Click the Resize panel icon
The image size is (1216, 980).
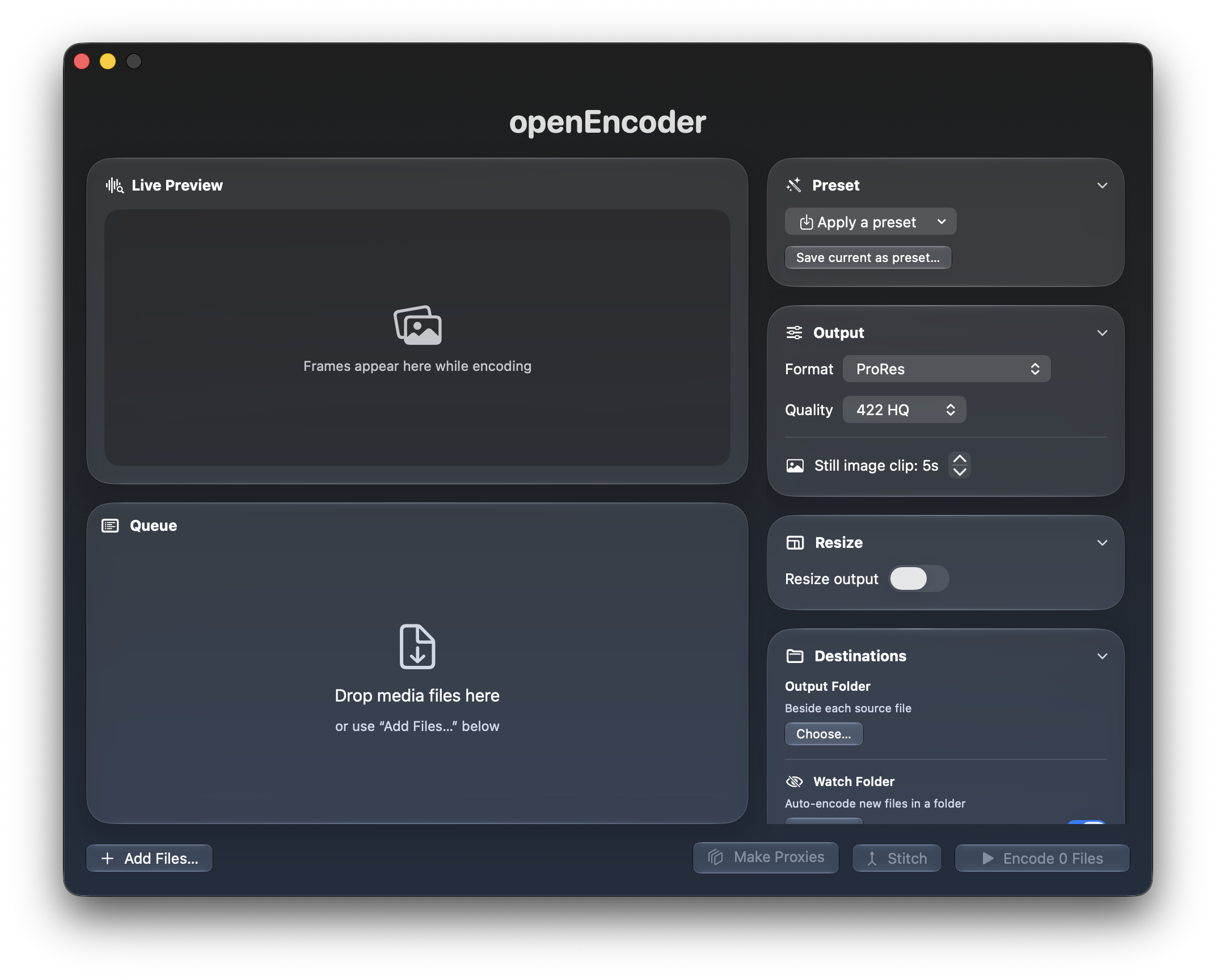coord(795,543)
